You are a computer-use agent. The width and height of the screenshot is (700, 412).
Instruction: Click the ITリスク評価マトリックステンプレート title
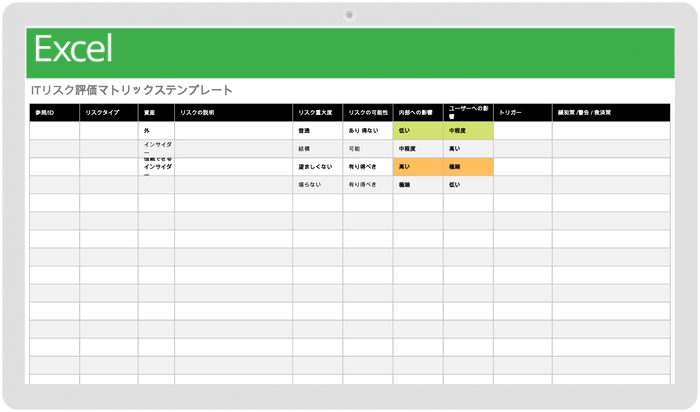coord(132,90)
